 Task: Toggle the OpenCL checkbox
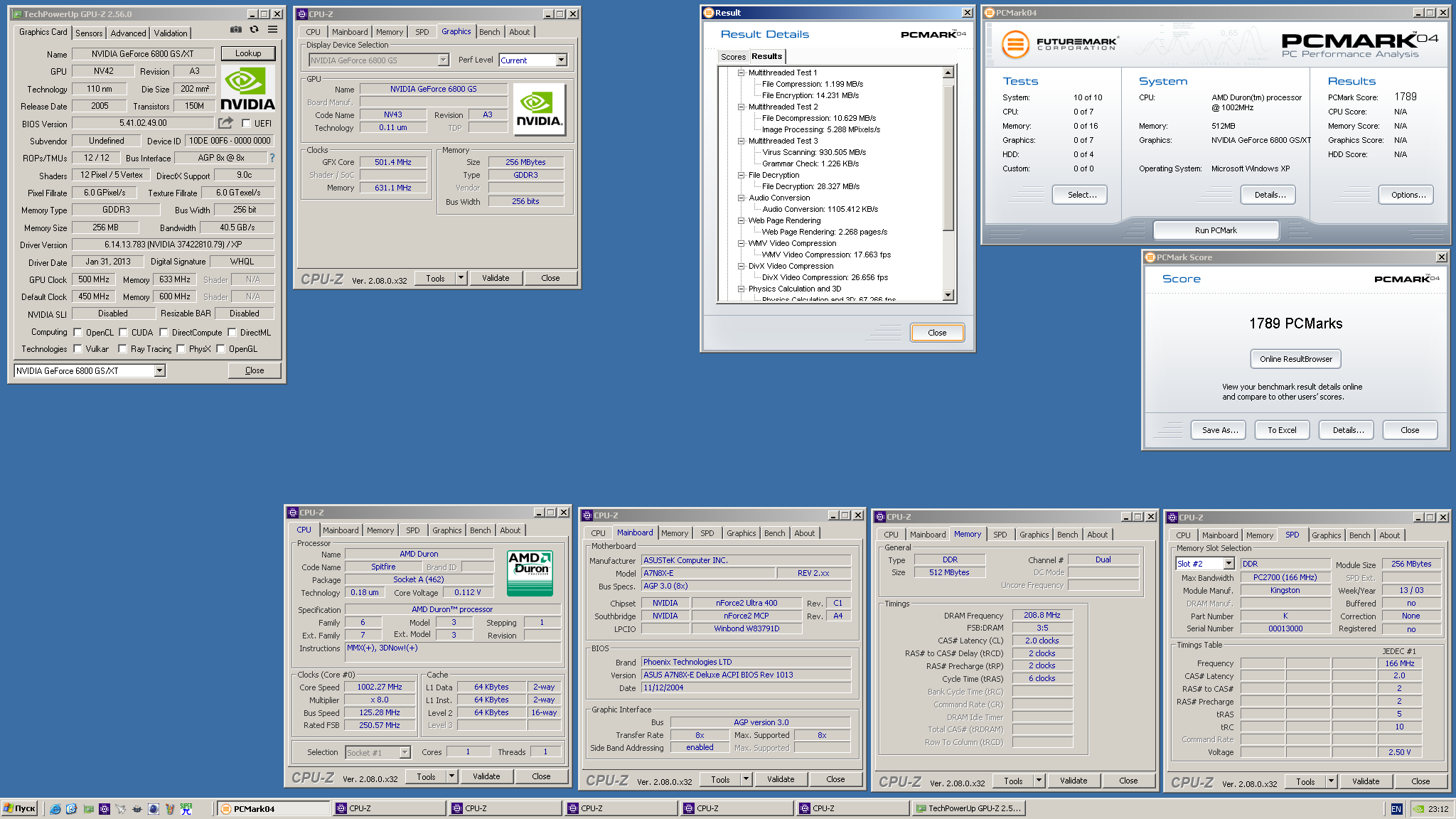click(x=77, y=332)
